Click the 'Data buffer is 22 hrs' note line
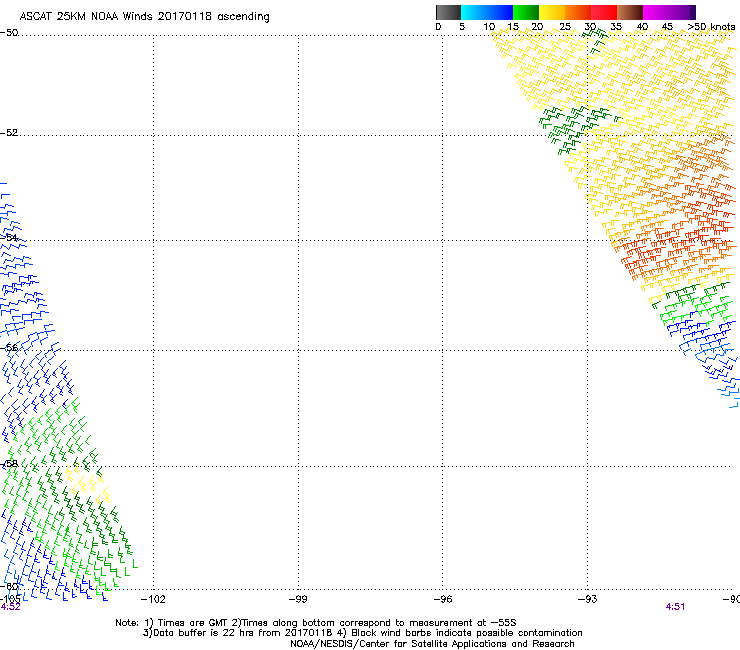 coord(362,633)
